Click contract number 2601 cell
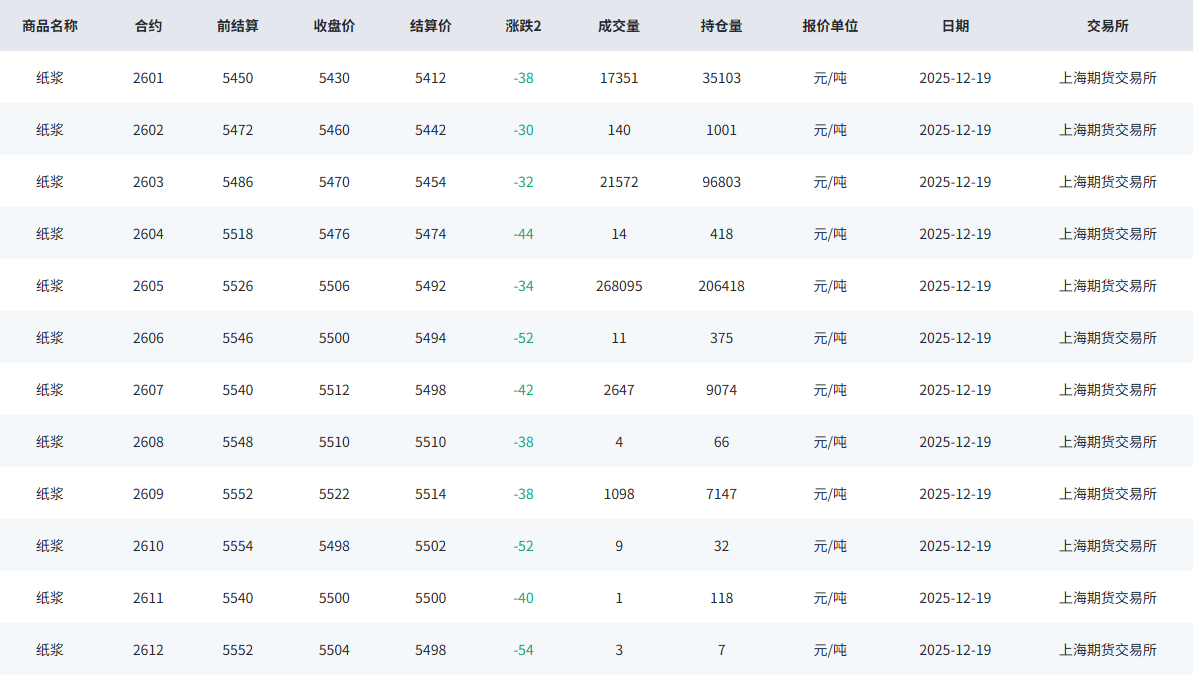 (148, 78)
